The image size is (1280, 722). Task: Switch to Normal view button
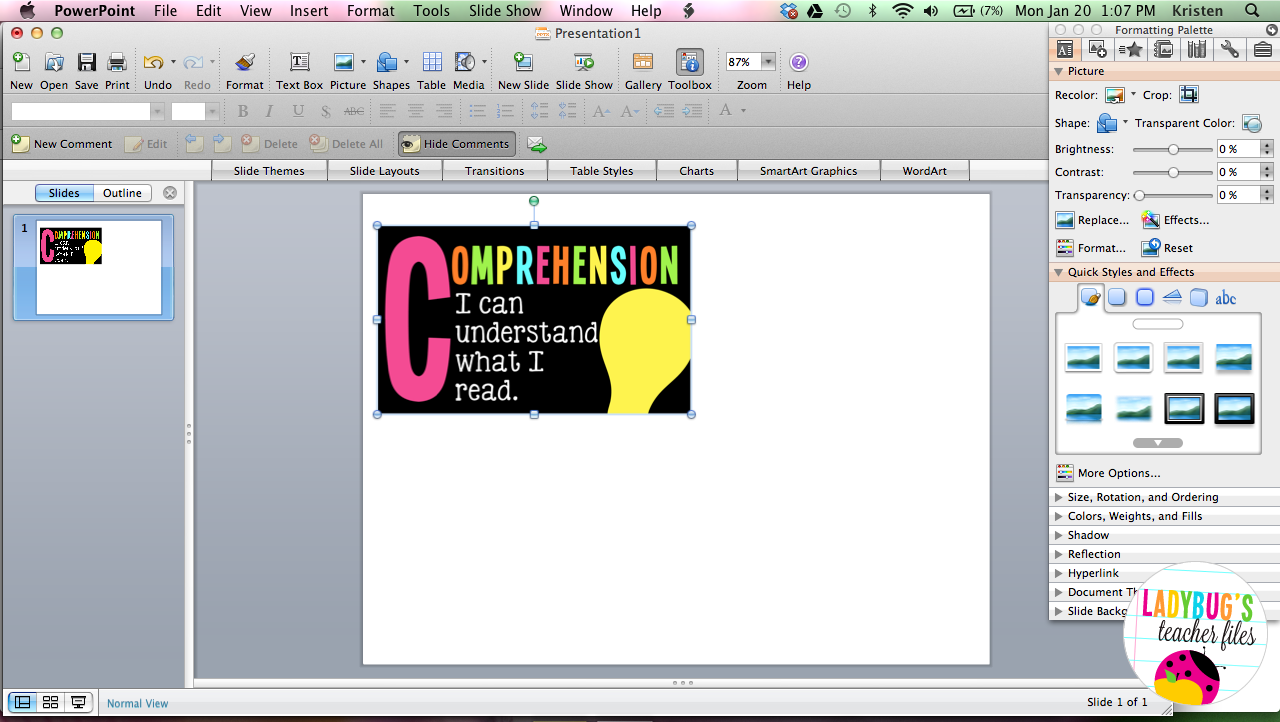click(x=22, y=703)
